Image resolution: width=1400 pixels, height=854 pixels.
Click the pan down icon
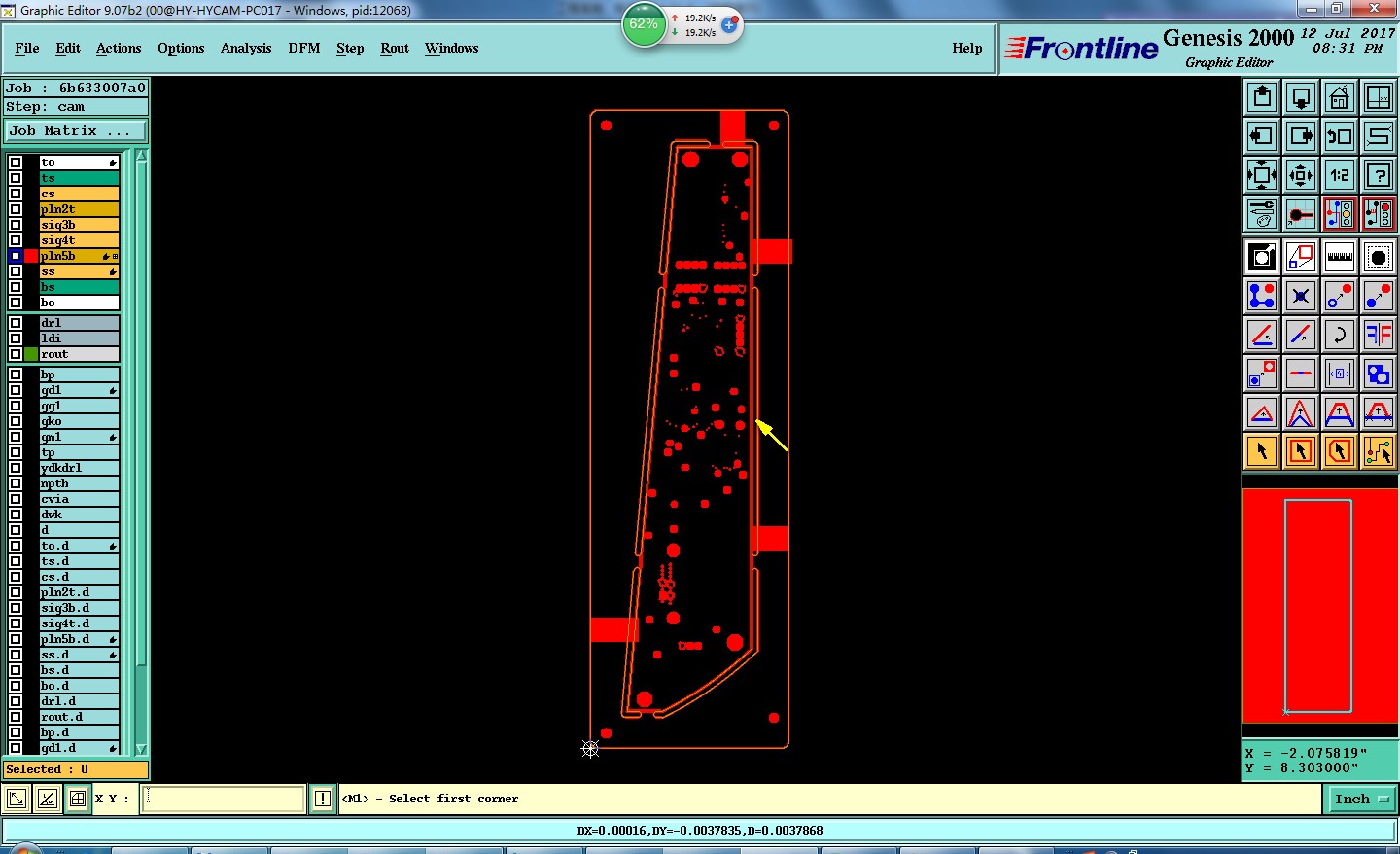click(x=1301, y=97)
